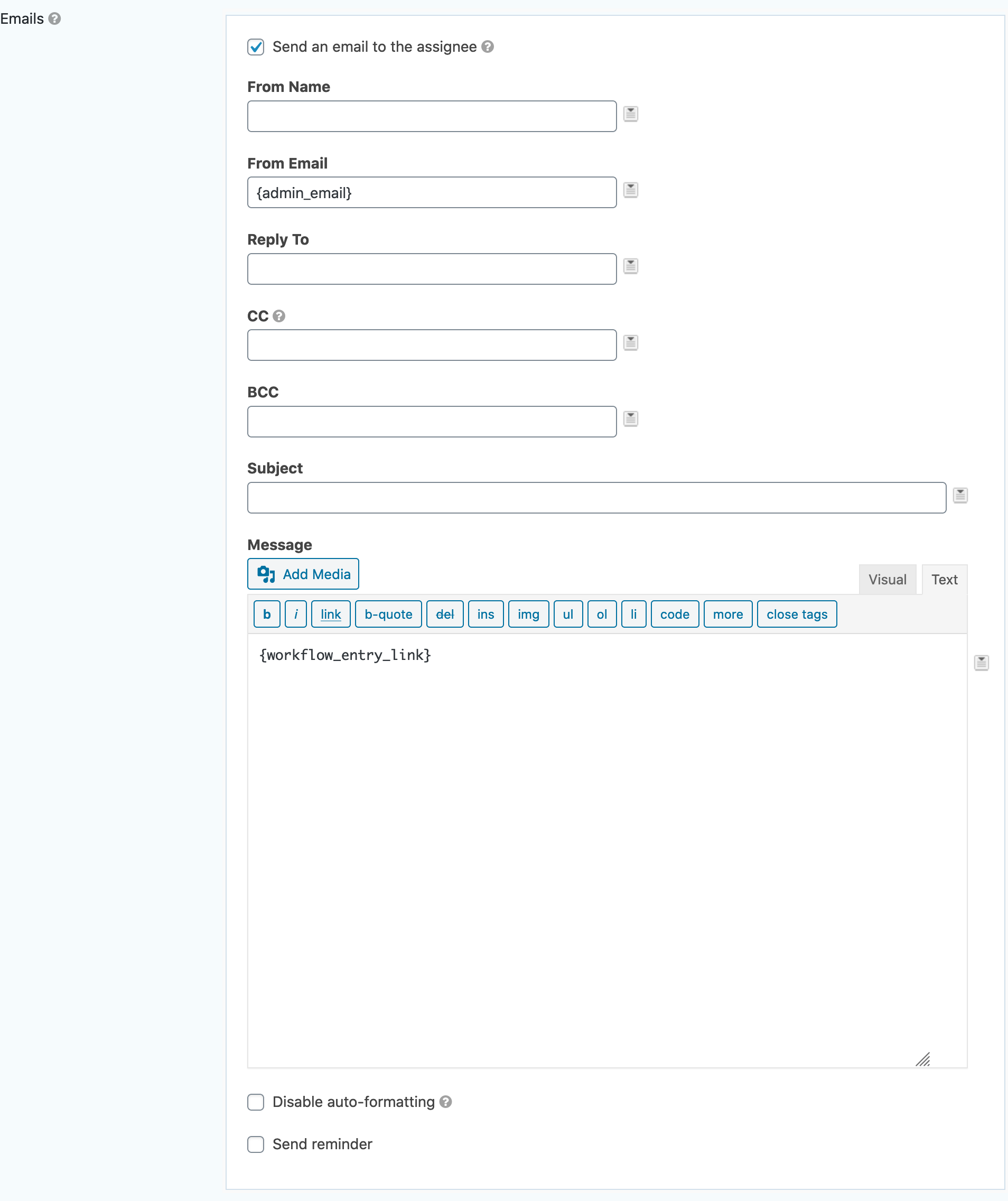Open merge tag dropdown for BCC field
The width and height of the screenshot is (1008, 1201).
(631, 419)
